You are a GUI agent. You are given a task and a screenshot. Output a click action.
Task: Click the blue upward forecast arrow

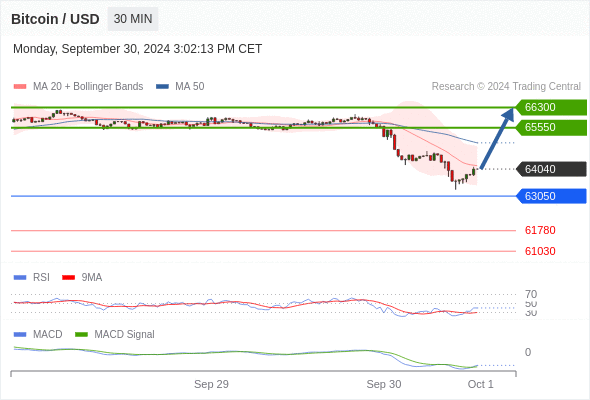pyautogui.click(x=497, y=138)
